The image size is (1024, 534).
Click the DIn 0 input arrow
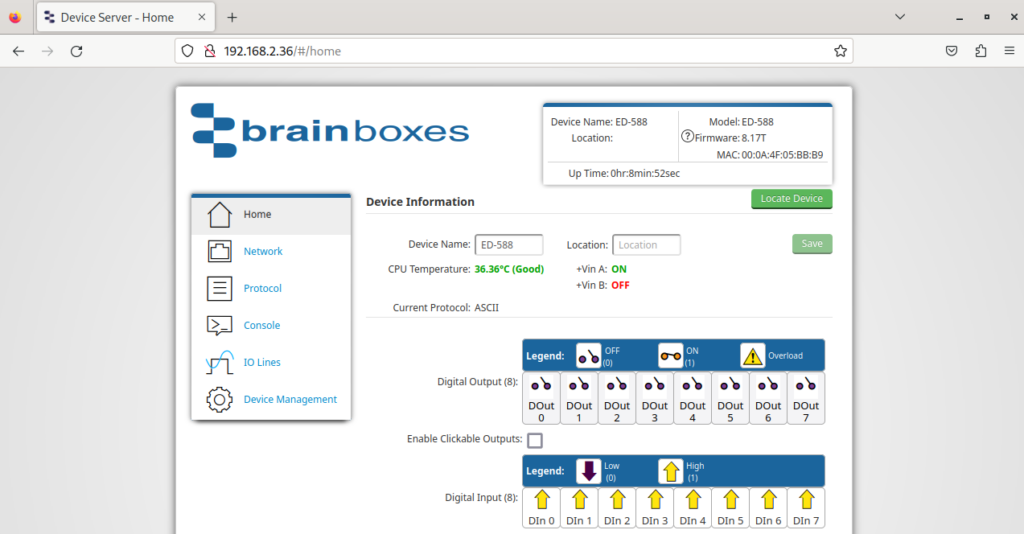click(x=541, y=500)
